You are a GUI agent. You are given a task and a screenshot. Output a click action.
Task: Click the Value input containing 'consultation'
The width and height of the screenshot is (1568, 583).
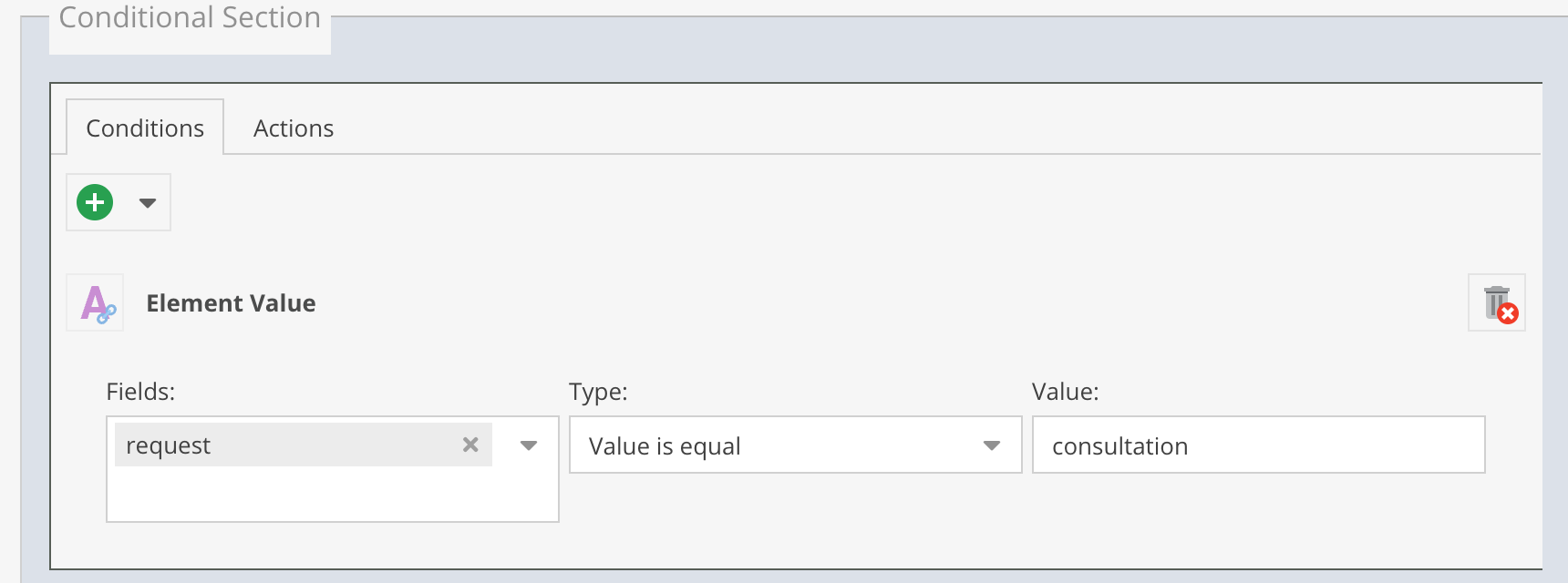pyautogui.click(x=1258, y=445)
